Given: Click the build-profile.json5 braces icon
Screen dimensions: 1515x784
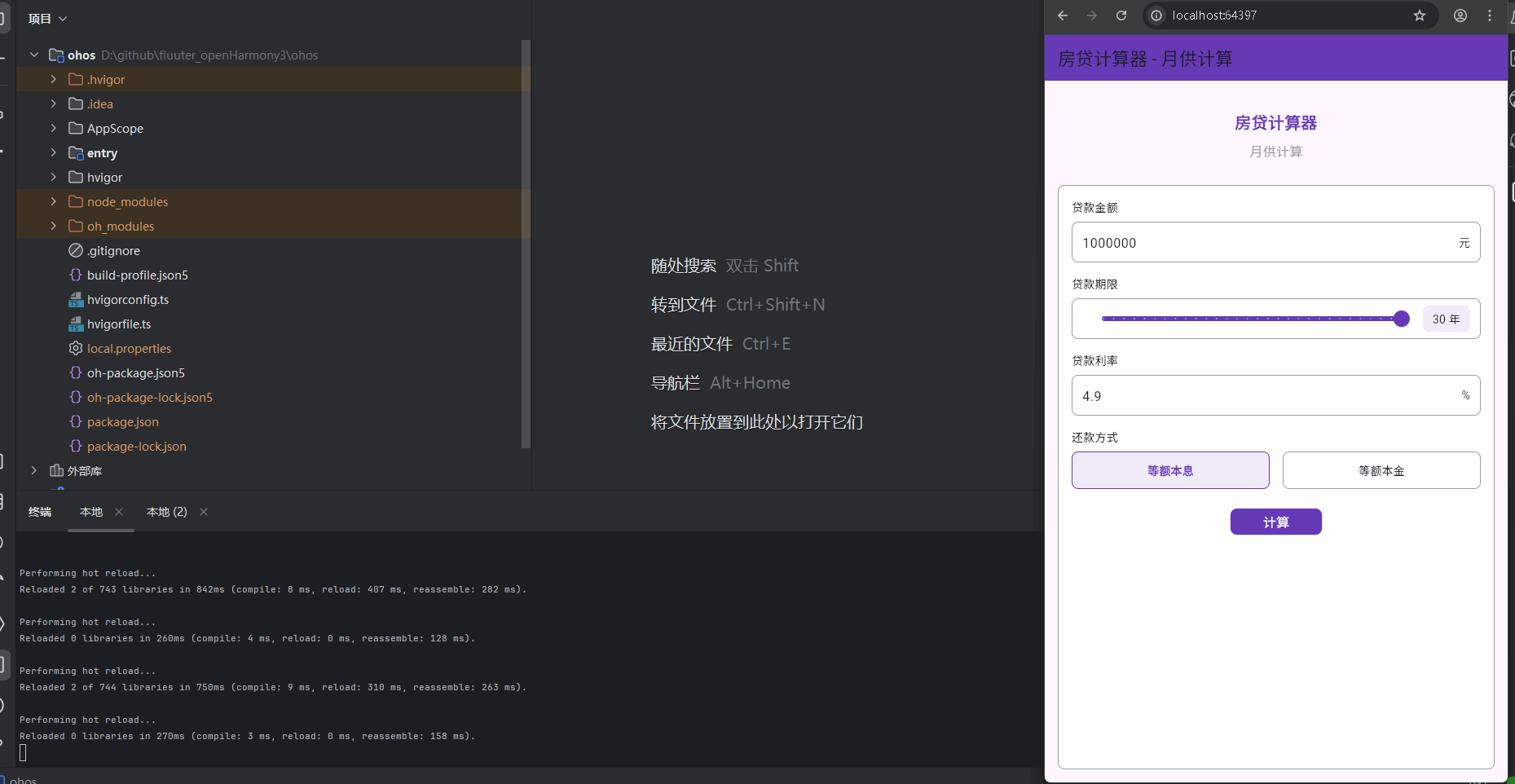Looking at the screenshot, I should (x=76, y=275).
